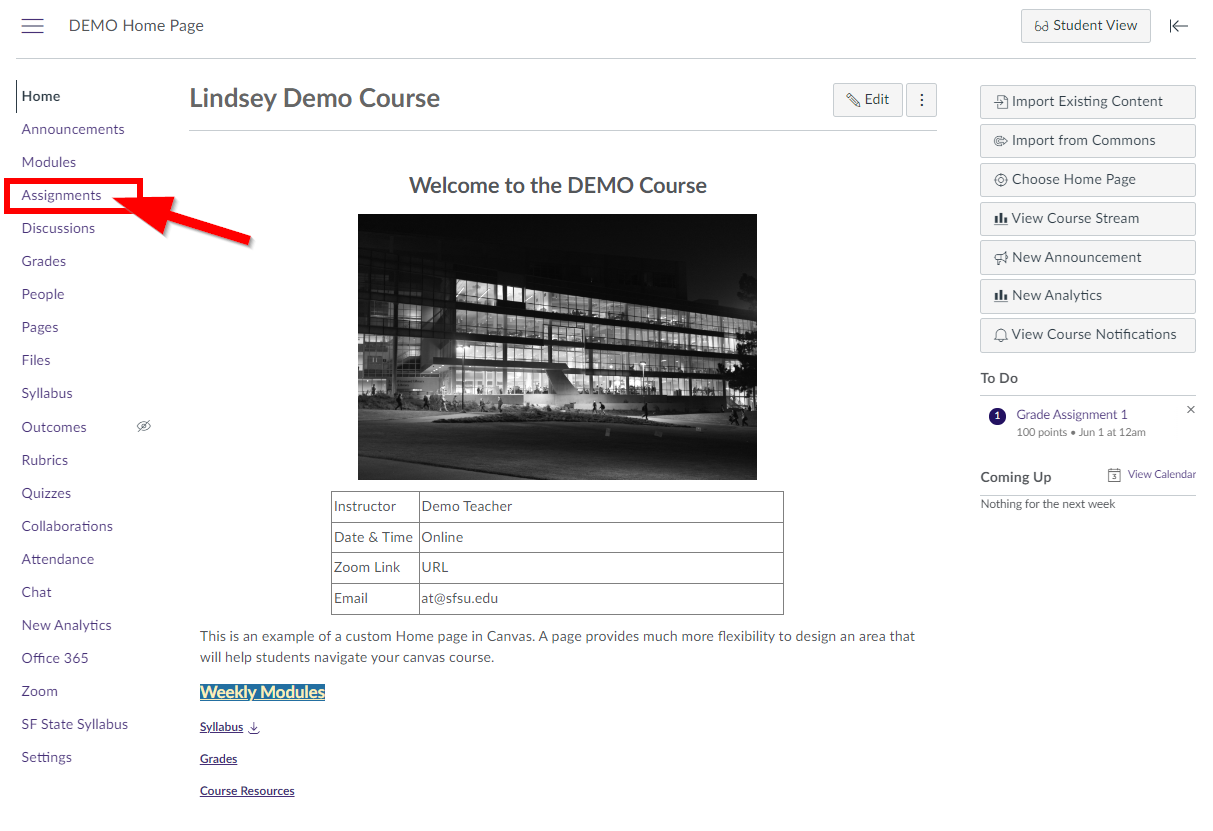Open New Analytics from right sidebar
Image resolution: width=1213 pixels, height=831 pixels.
(1088, 296)
